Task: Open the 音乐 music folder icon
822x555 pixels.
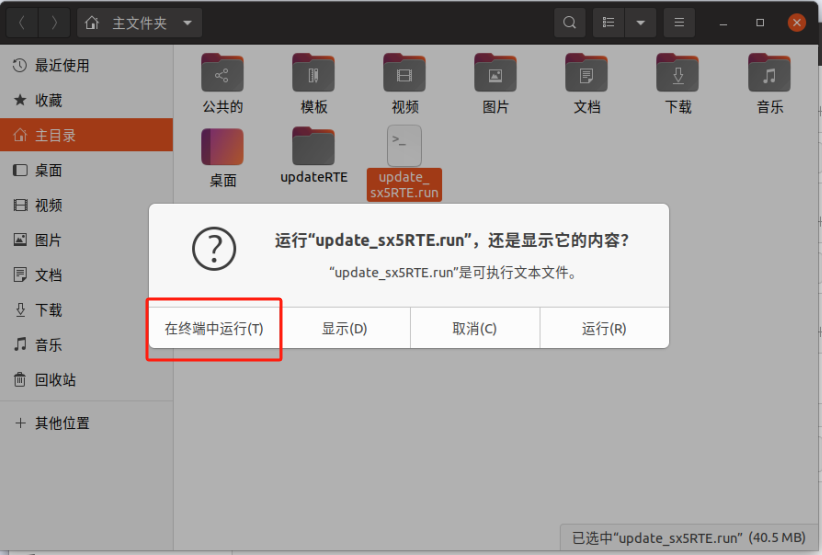Action: pos(769,74)
